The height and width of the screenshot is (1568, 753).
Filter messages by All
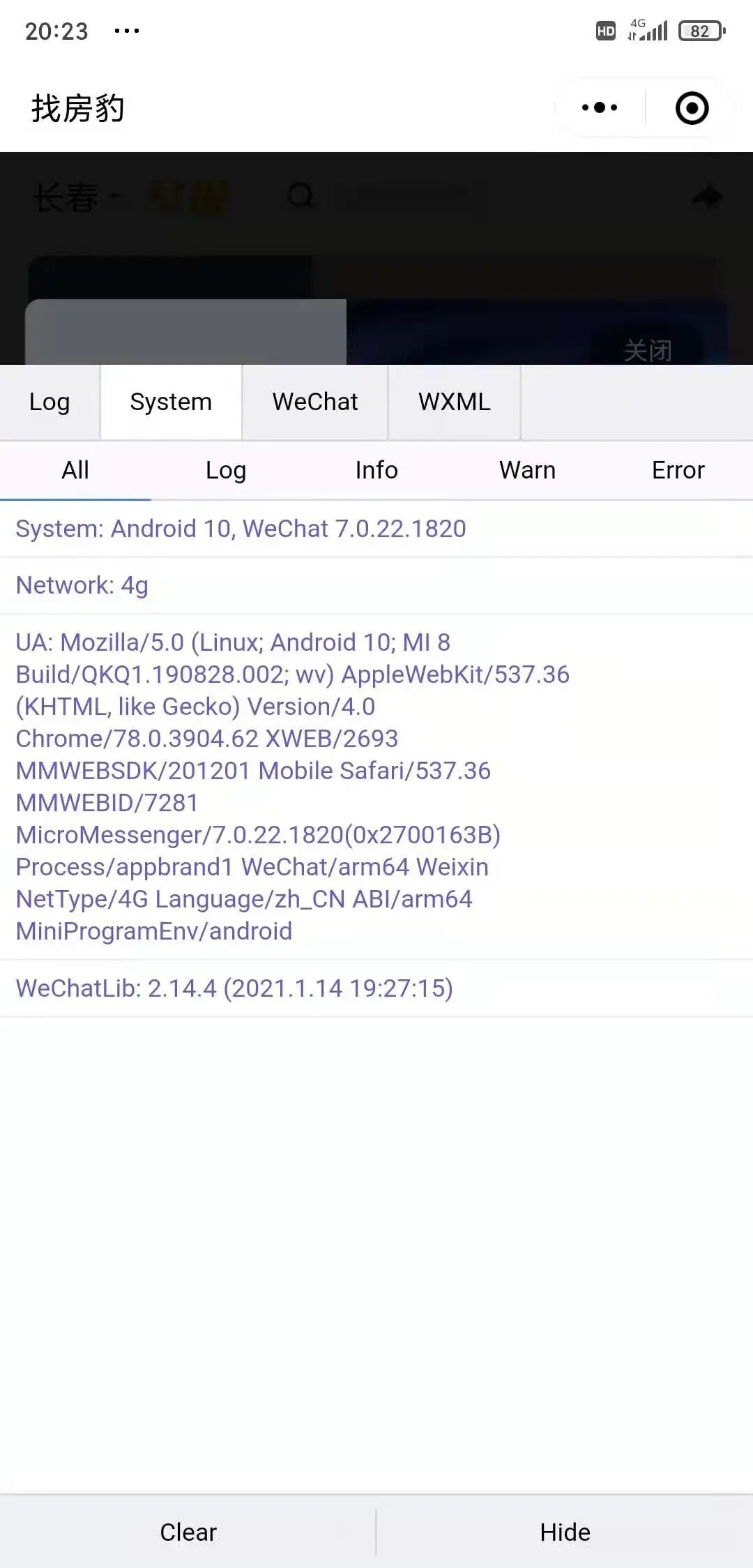coord(75,471)
